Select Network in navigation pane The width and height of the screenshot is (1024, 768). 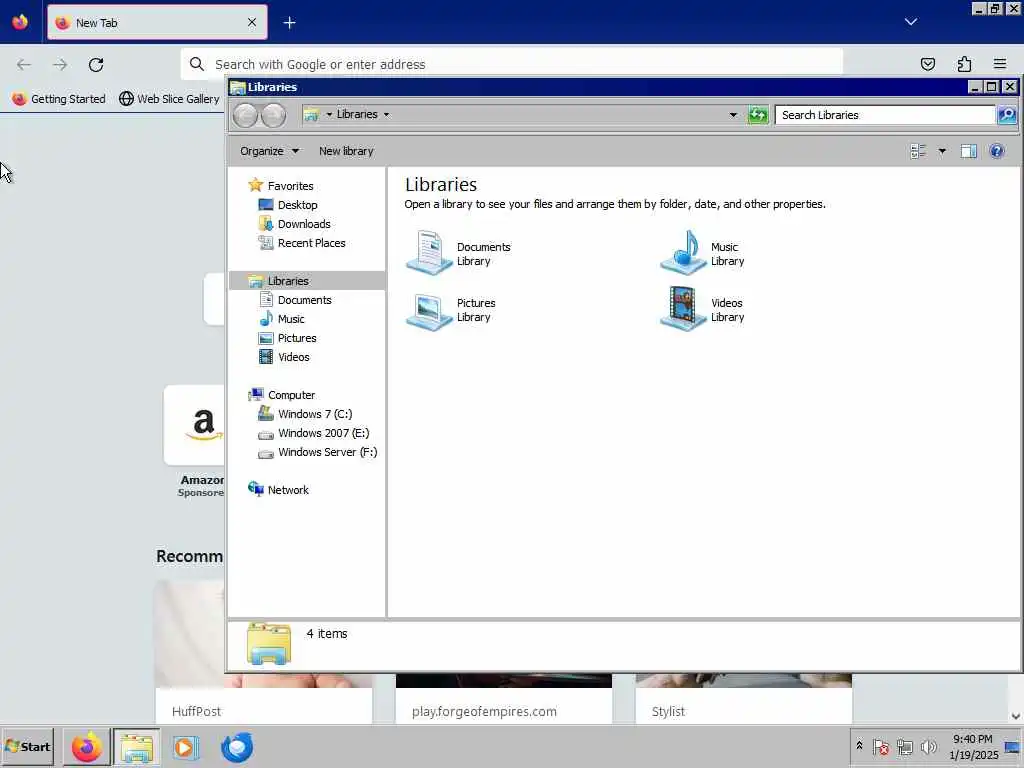[287, 490]
